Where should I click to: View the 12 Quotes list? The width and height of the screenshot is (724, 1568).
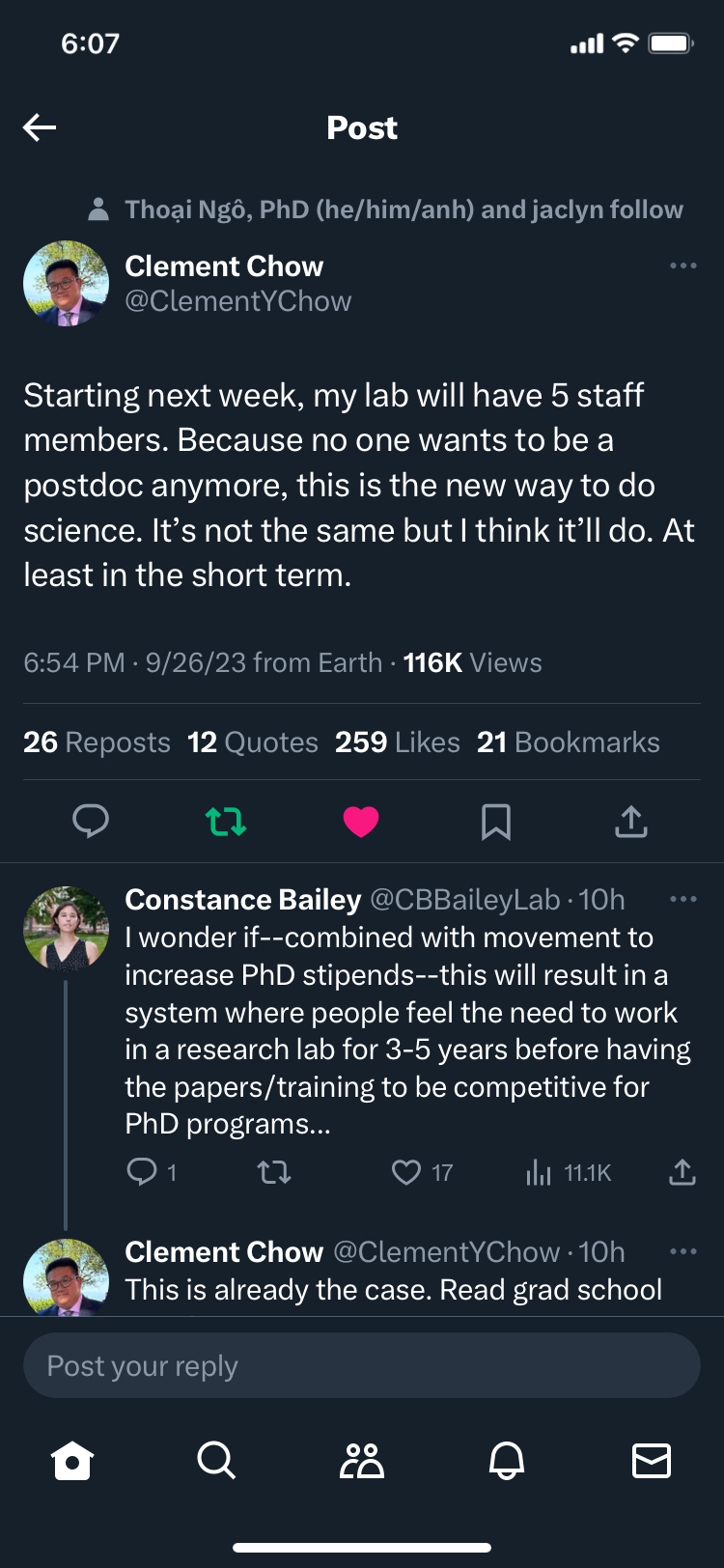253,742
